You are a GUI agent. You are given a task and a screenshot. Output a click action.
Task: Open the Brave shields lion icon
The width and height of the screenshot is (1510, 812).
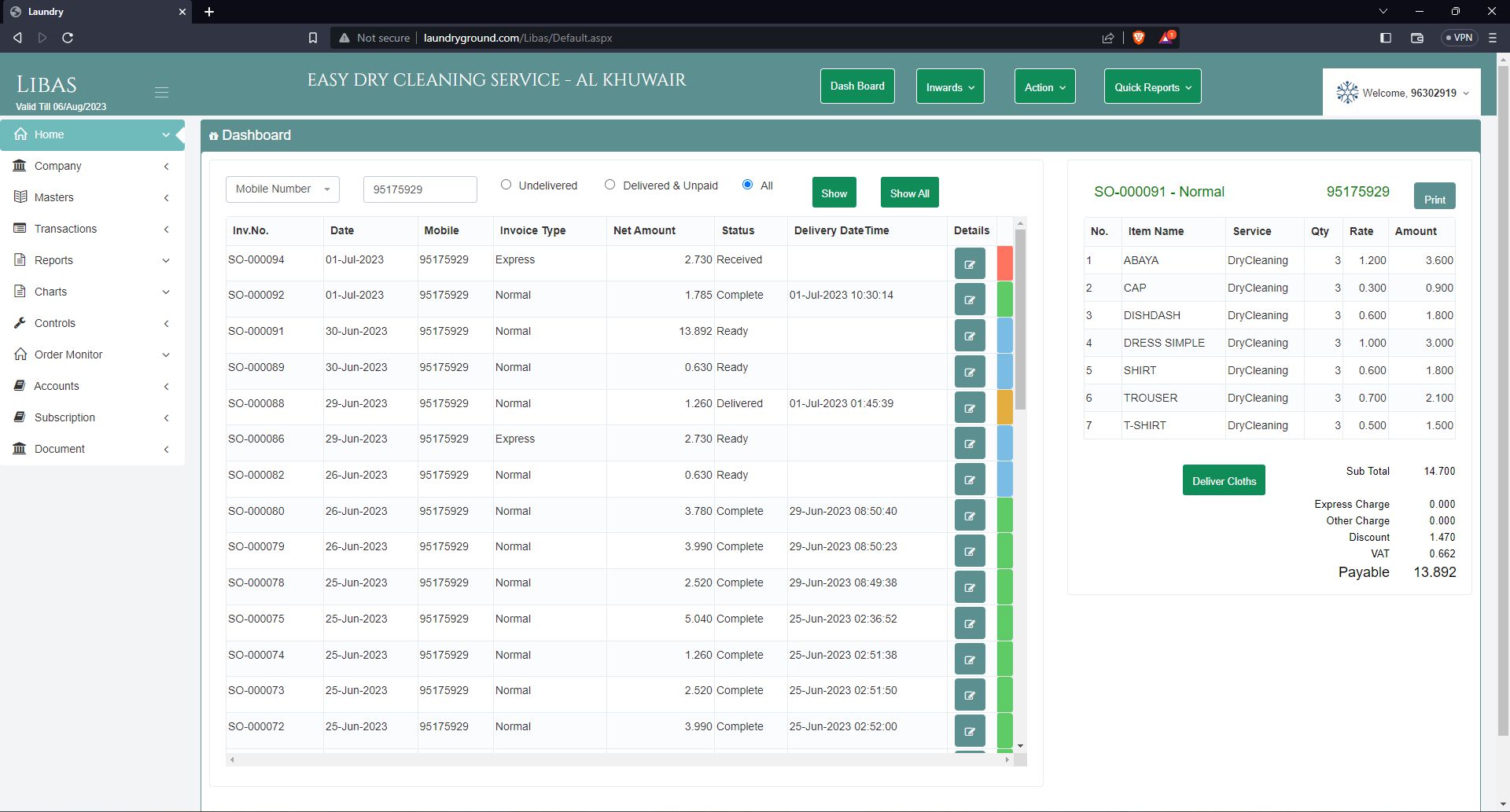[1138, 38]
